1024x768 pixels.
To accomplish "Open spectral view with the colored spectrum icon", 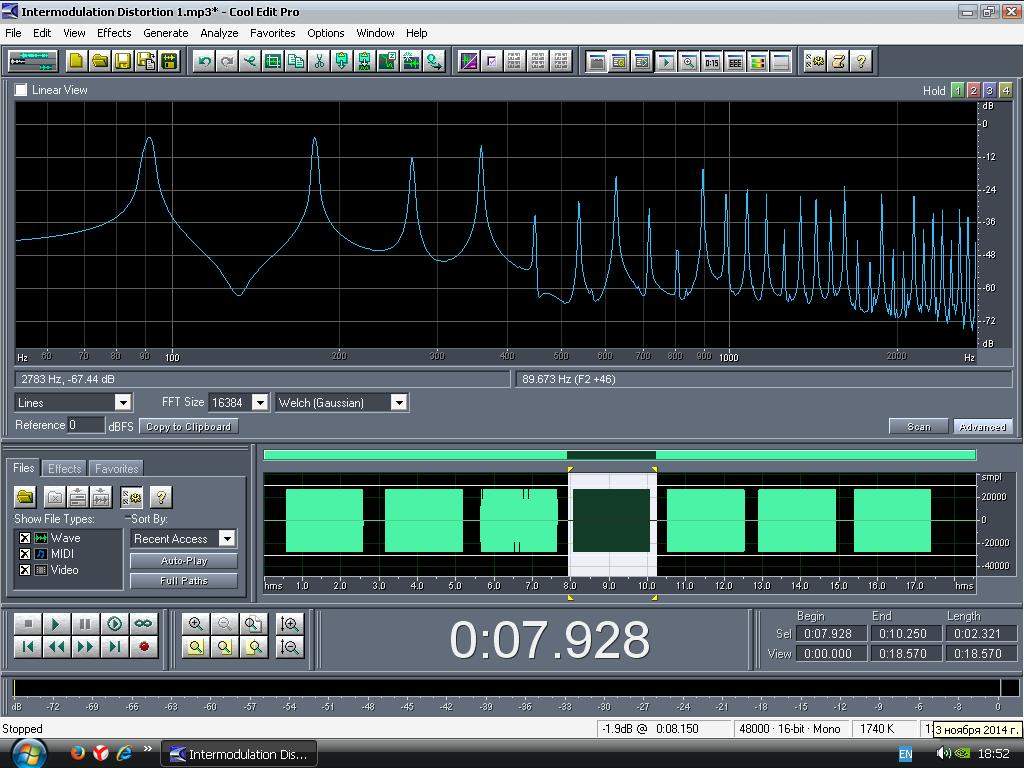I will [758, 62].
